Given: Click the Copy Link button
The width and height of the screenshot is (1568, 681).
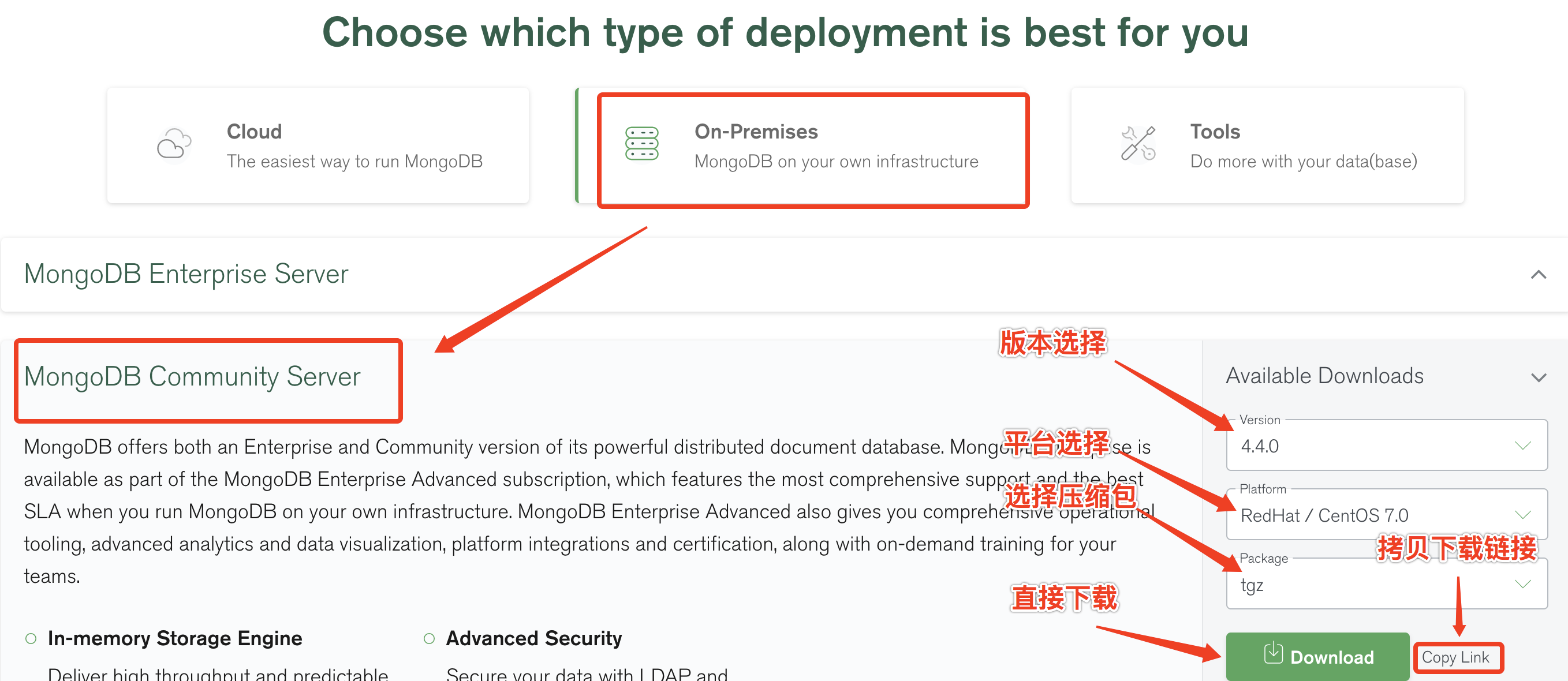Looking at the screenshot, I should tap(1458, 657).
